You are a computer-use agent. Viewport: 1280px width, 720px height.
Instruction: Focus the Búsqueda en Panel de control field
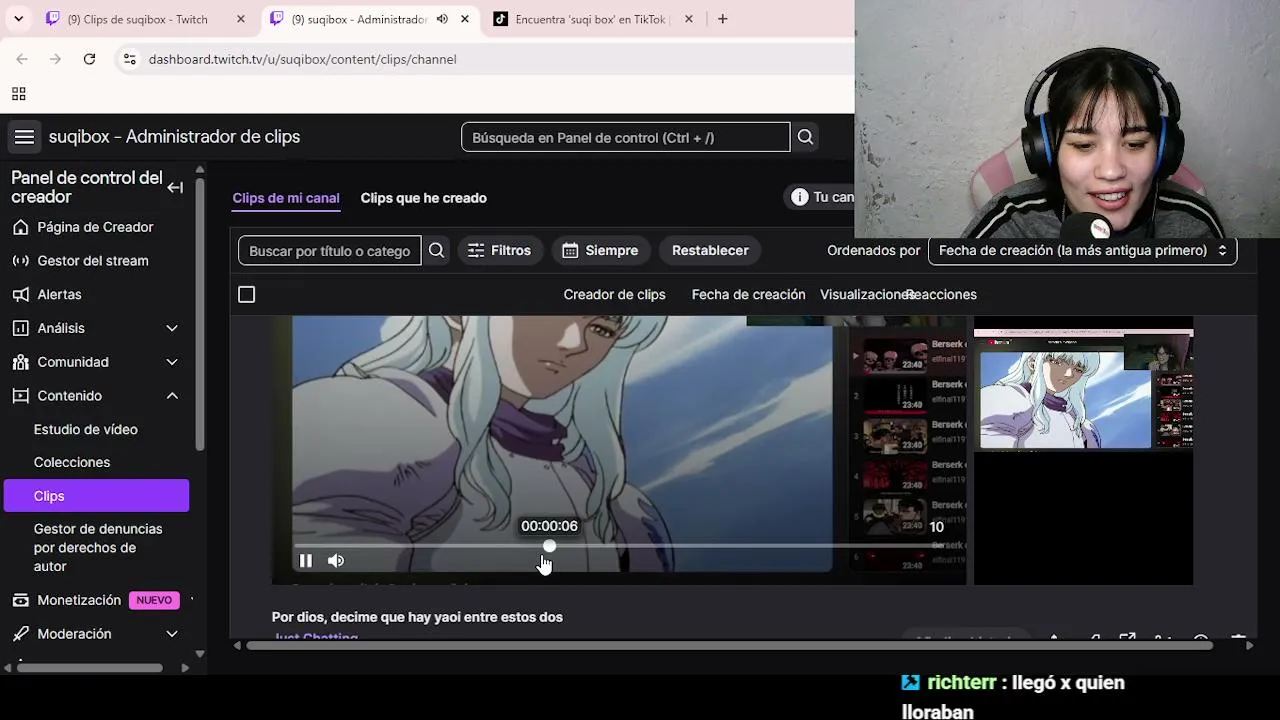pos(626,137)
